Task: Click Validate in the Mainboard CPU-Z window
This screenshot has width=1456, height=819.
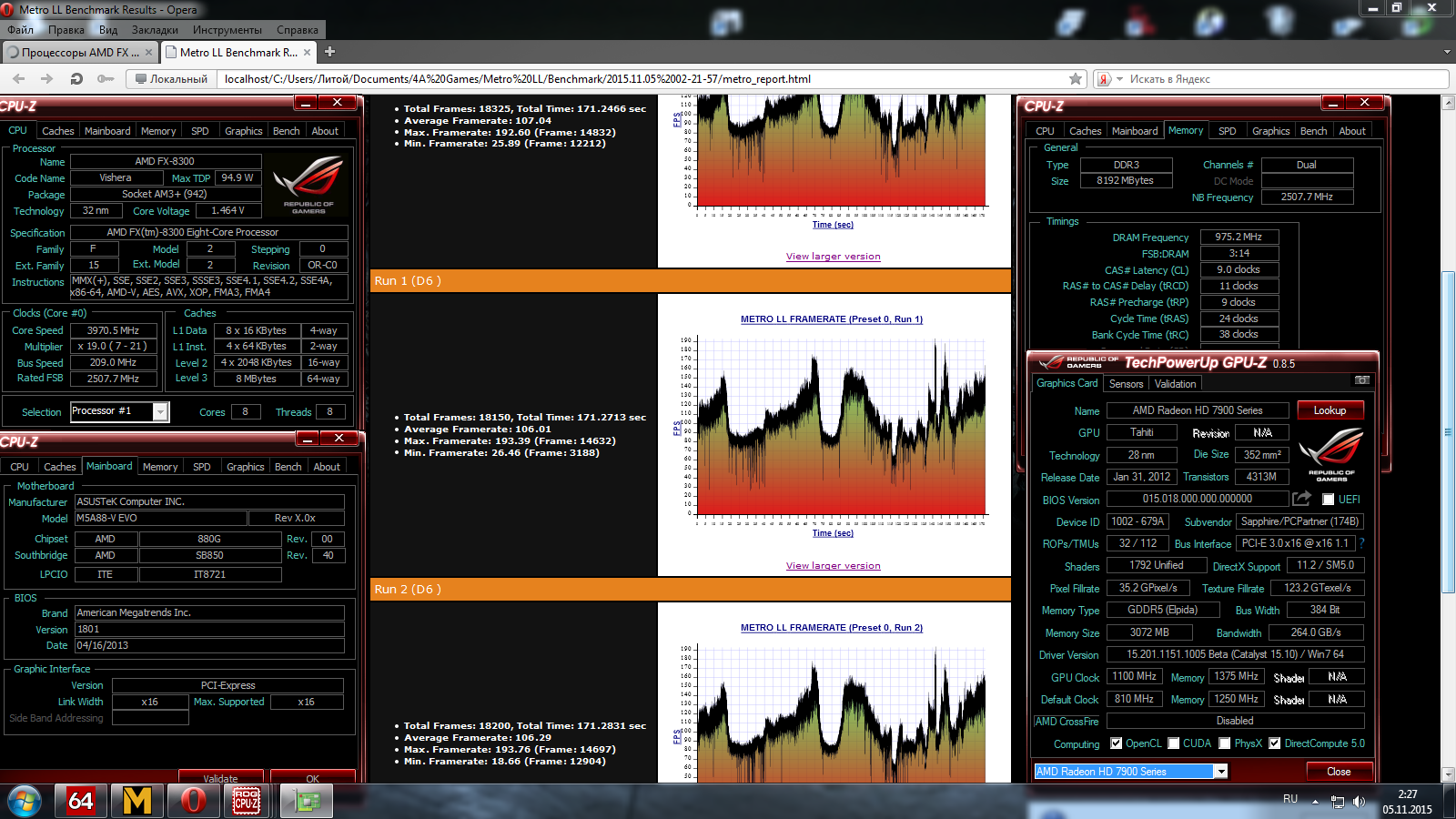Action: 220,778
